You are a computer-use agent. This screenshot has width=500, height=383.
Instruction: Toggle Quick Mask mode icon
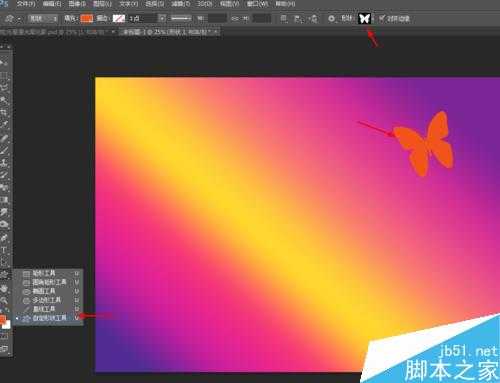click(4, 337)
